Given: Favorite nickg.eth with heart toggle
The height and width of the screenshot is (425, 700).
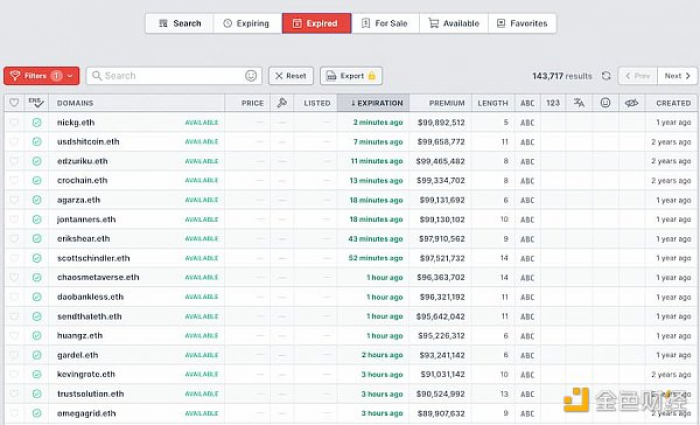Looking at the screenshot, I should click(x=14, y=122).
